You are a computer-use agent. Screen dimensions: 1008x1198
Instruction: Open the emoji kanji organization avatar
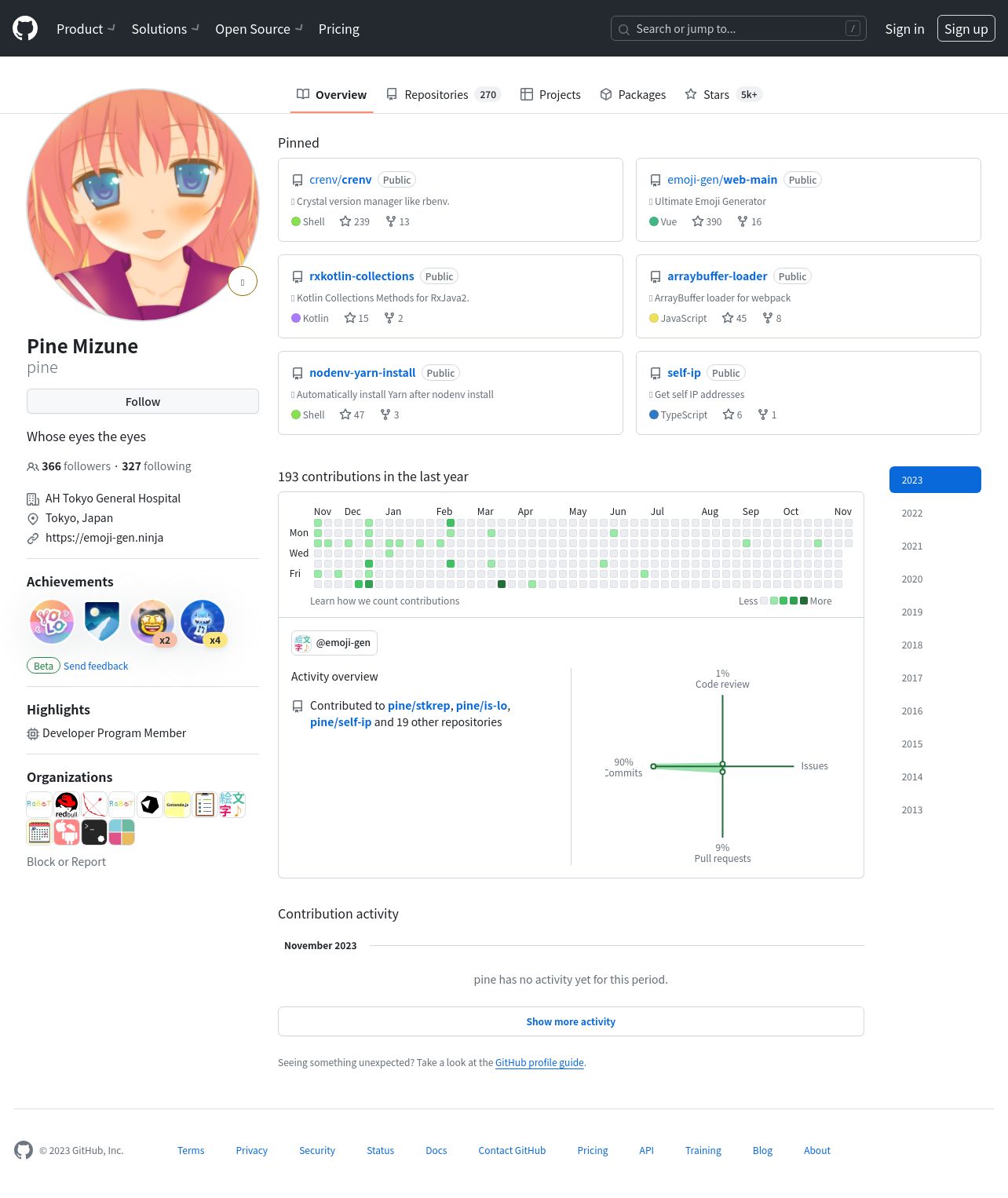232,805
